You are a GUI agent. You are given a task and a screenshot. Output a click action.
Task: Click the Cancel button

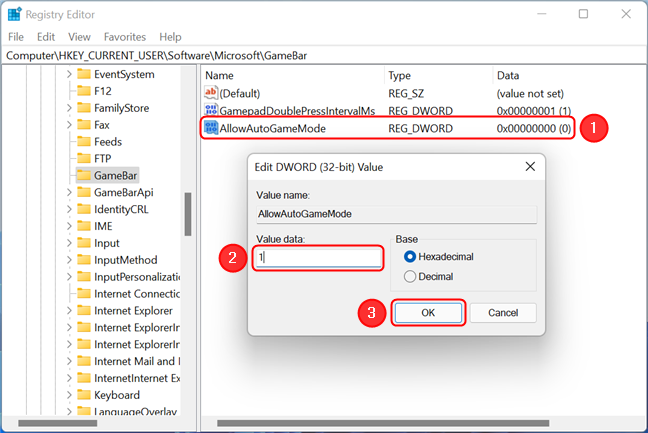coord(503,313)
